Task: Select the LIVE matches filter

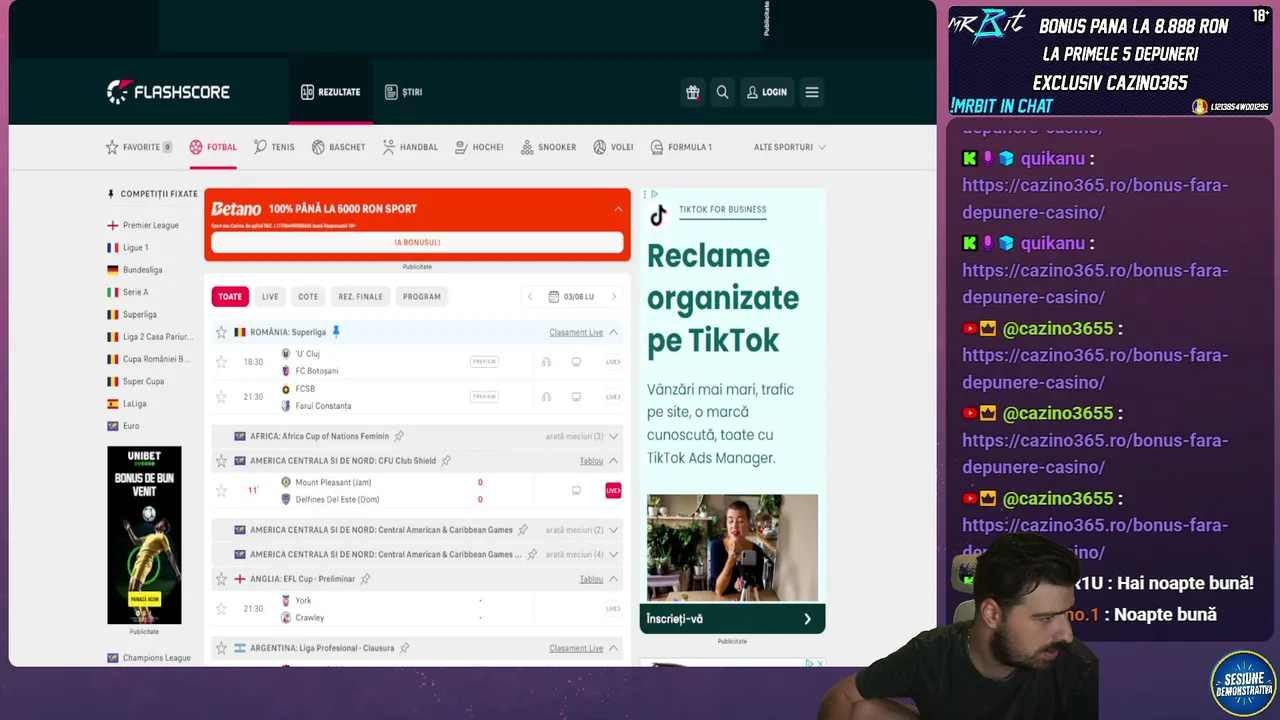Action: [x=270, y=297]
